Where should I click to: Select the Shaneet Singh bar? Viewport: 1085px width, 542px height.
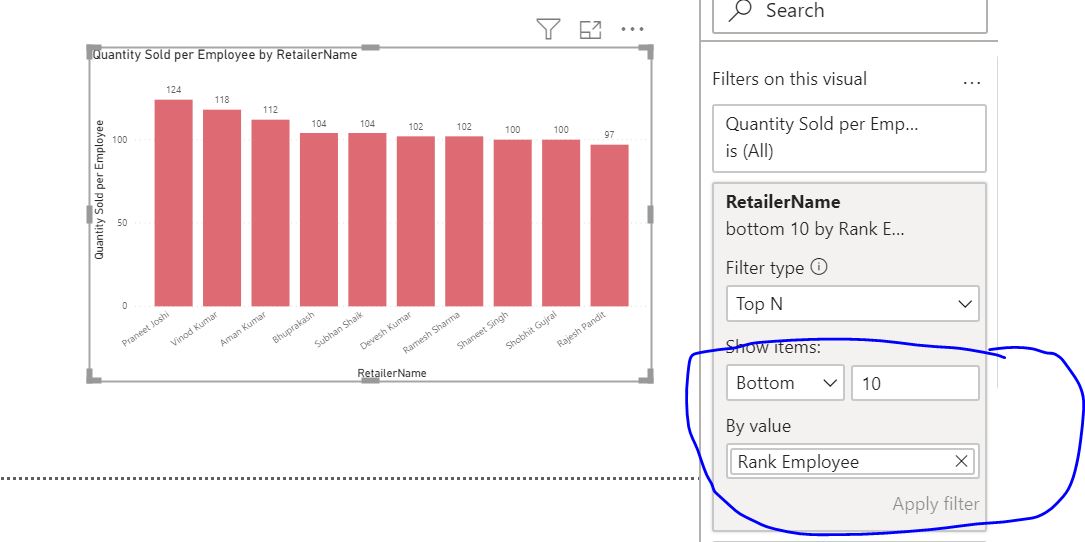coord(513,223)
